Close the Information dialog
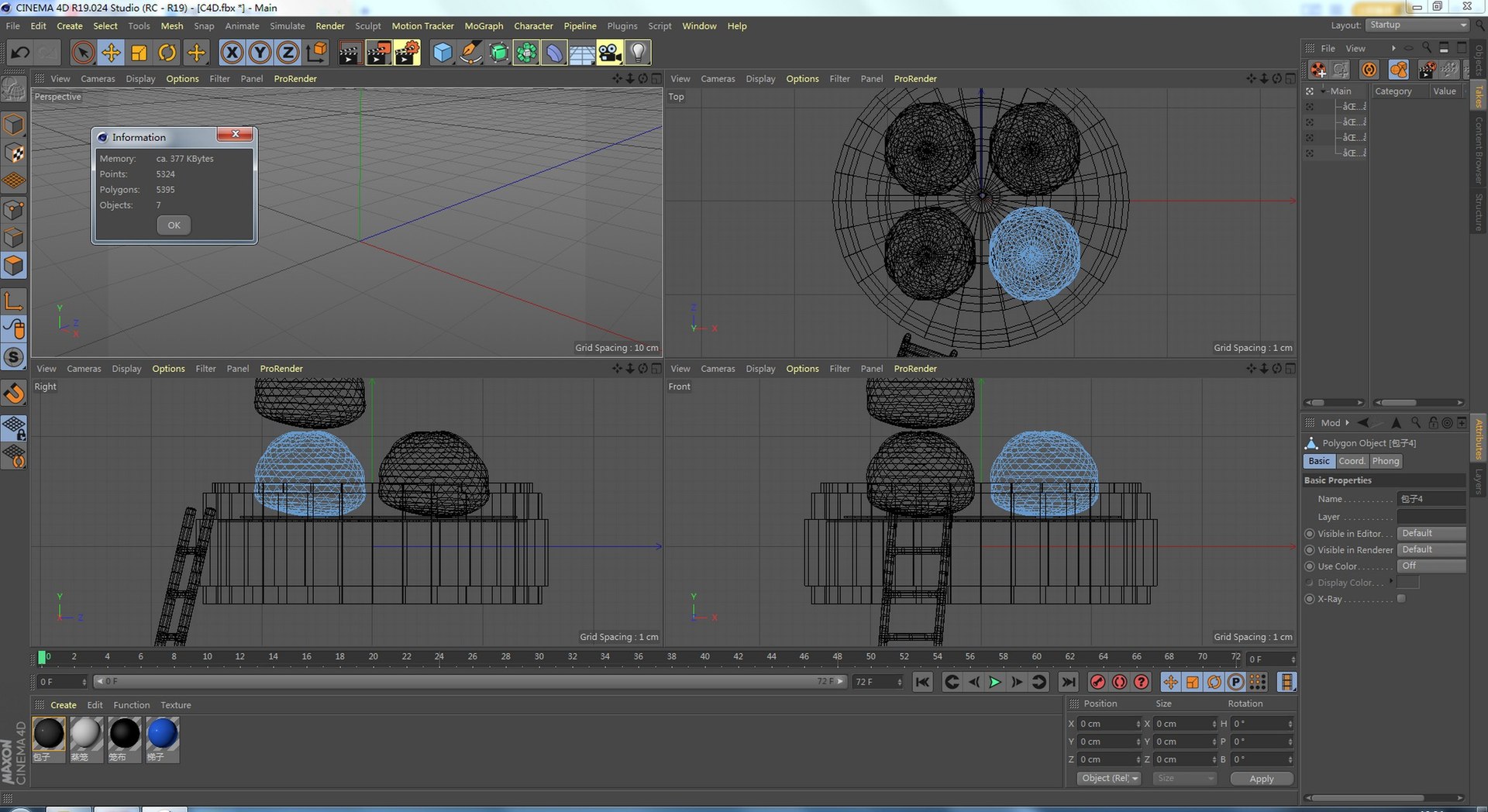Screen dimensions: 1488x812 pyautogui.click(x=235, y=134)
